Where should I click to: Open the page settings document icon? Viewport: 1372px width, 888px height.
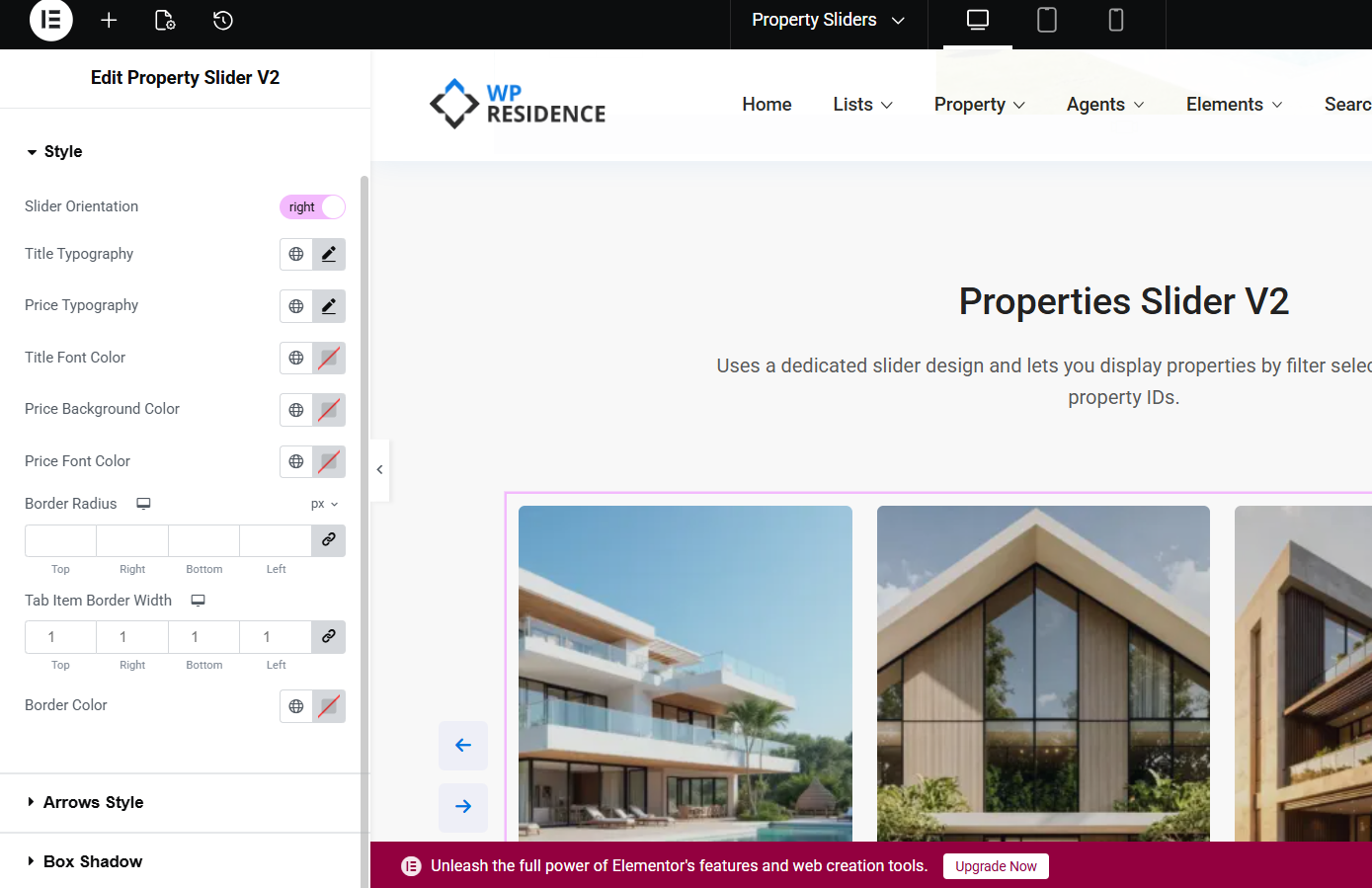click(165, 20)
